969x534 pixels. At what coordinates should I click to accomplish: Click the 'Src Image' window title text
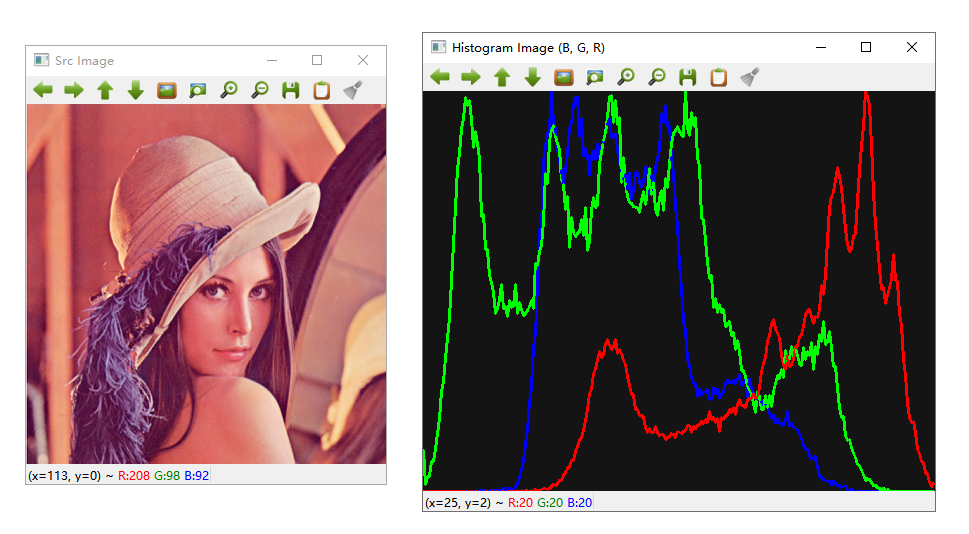(x=84, y=61)
